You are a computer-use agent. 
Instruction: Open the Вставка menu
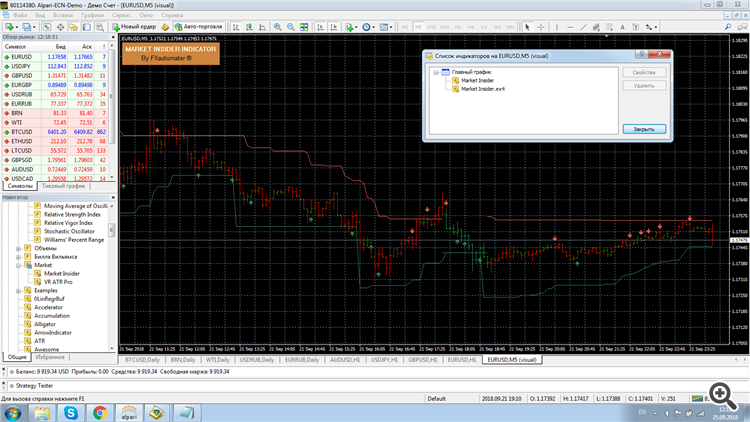63,15
